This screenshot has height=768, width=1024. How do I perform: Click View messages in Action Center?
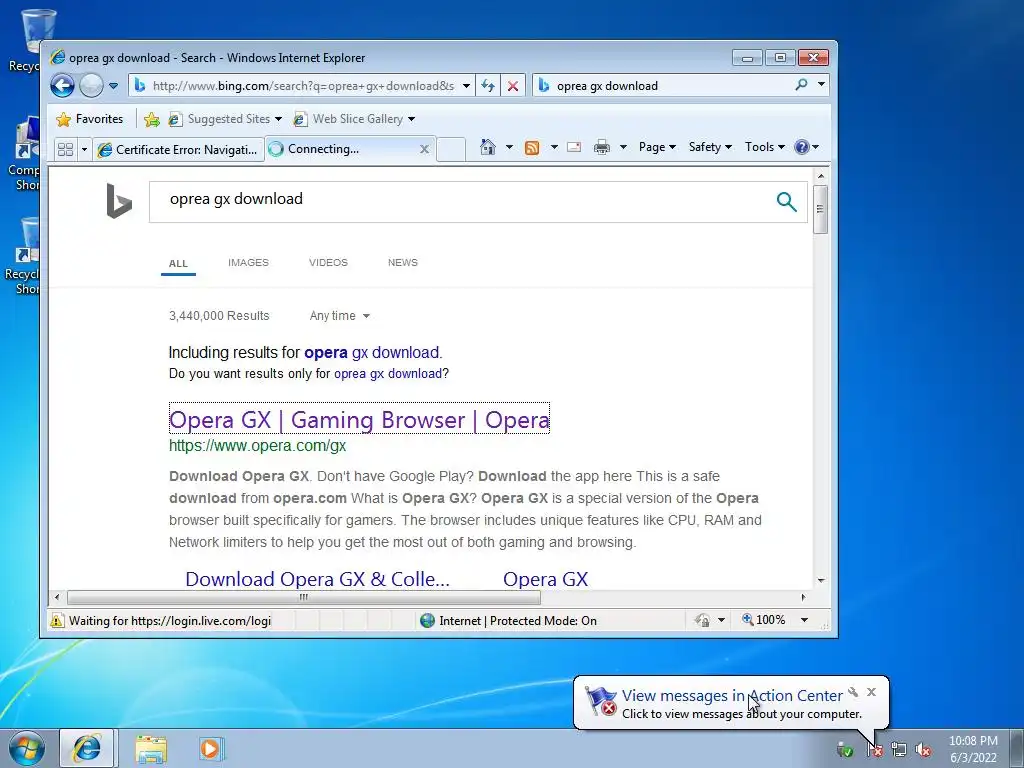(732, 696)
